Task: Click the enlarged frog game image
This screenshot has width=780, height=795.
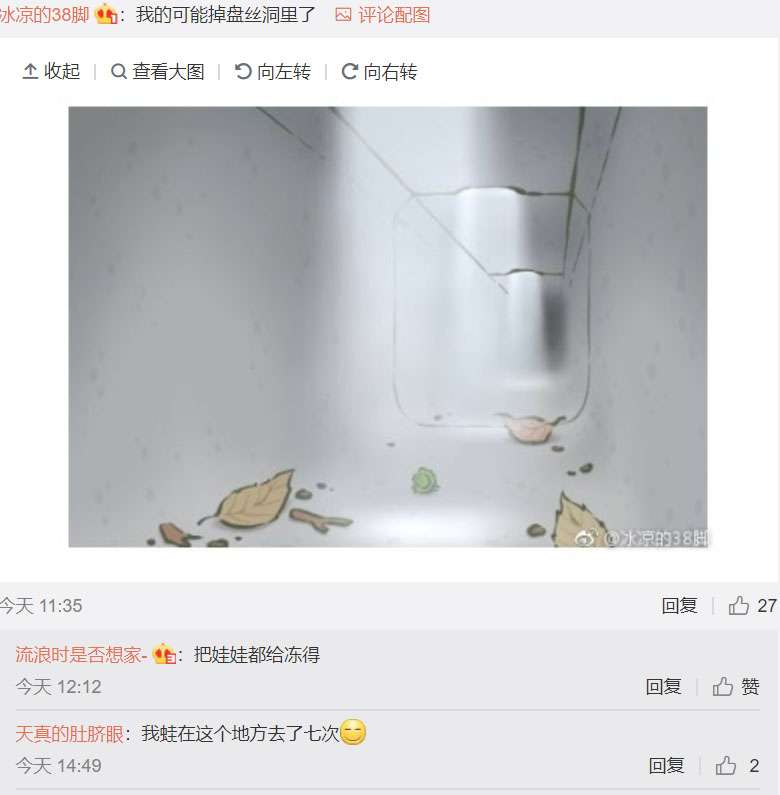Action: point(388,327)
